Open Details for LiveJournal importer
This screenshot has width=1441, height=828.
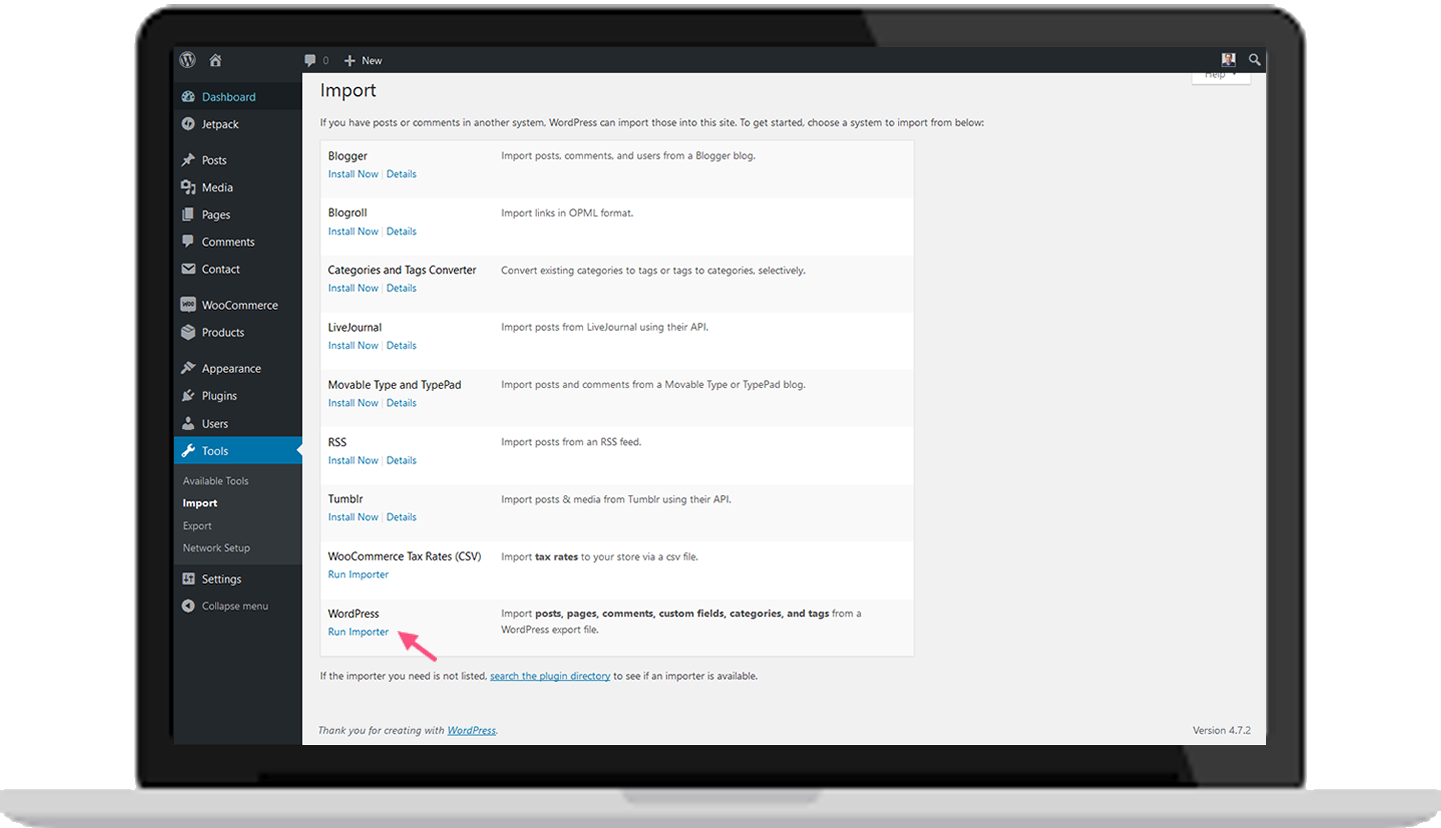401,345
